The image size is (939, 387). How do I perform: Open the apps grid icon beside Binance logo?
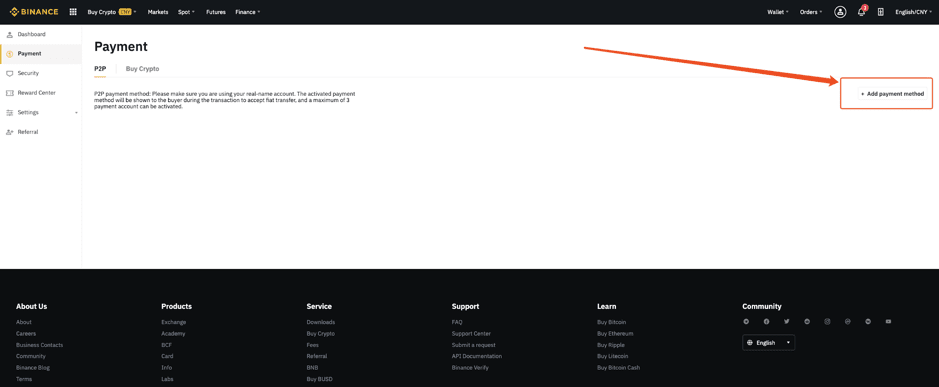point(73,12)
